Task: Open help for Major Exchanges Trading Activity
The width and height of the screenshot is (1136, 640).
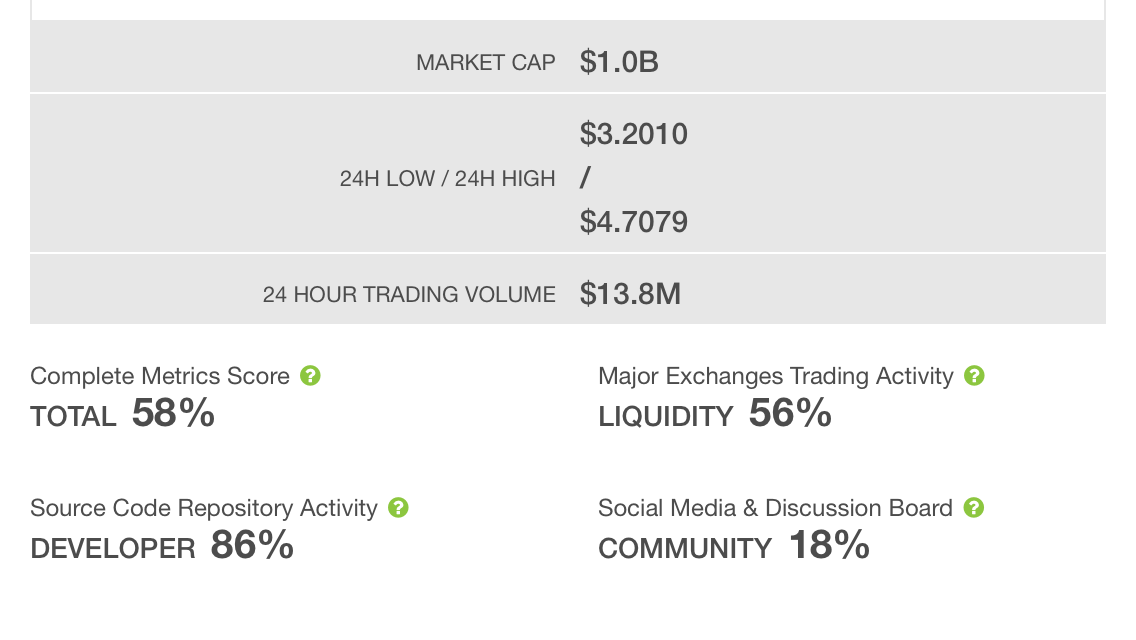Action: pyautogui.click(x=974, y=376)
